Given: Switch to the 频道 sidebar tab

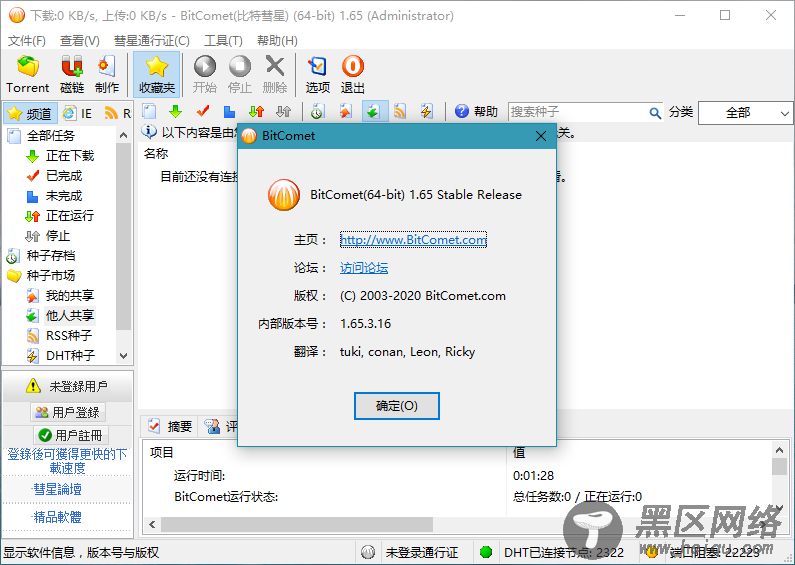Looking at the screenshot, I should coord(30,113).
